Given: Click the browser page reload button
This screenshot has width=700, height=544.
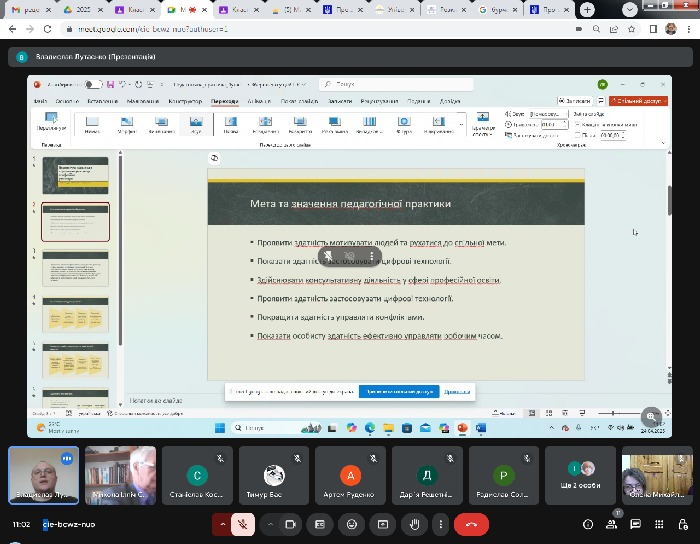Looking at the screenshot, I should tap(49, 29).
